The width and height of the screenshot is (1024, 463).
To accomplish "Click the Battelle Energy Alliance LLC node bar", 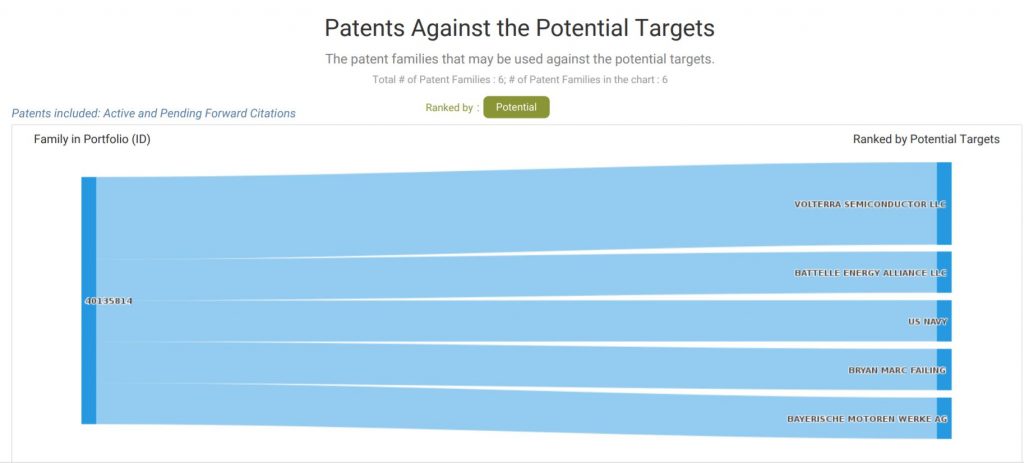I will coord(944,272).
